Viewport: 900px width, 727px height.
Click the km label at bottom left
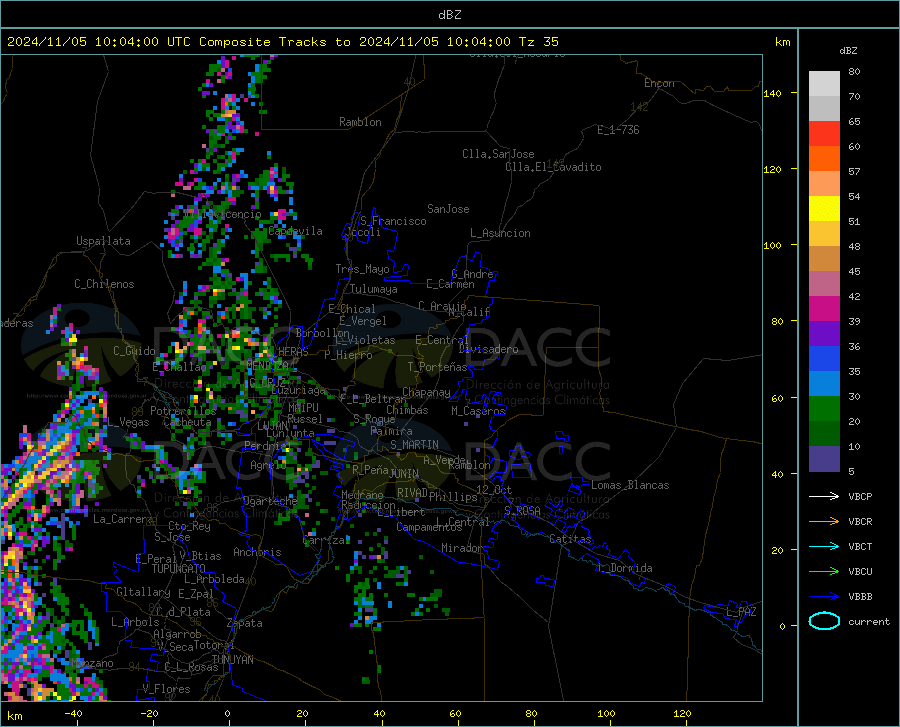coord(14,716)
